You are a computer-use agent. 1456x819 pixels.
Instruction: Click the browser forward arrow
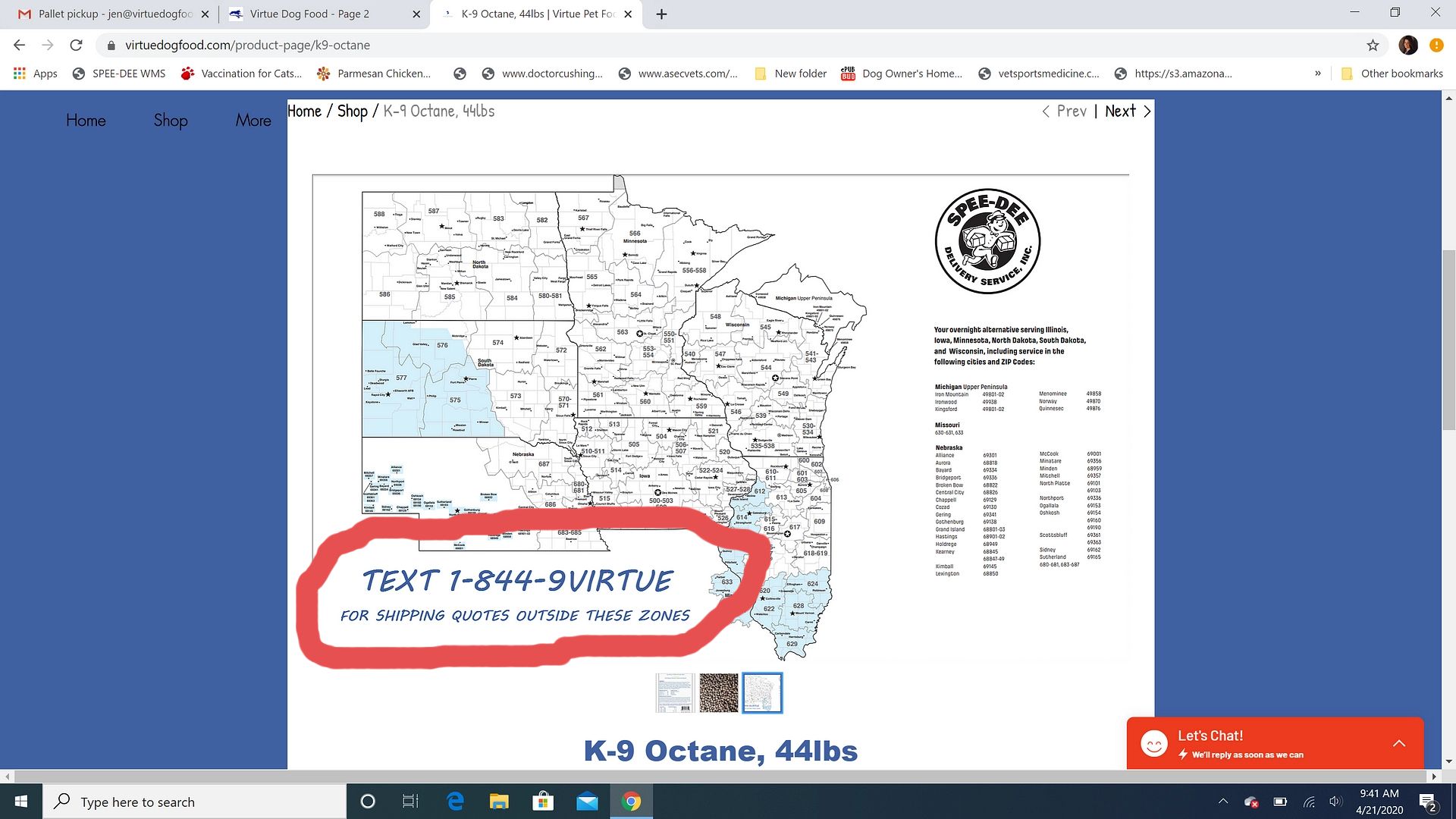[47, 45]
